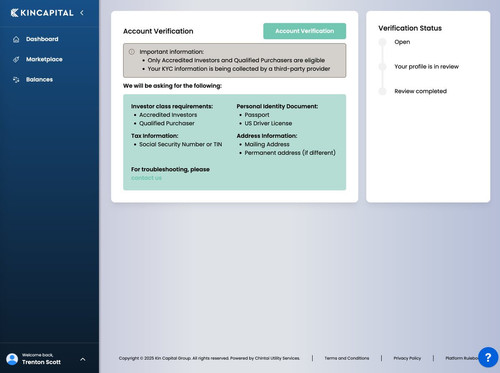500x373 pixels.
Task: Click the 'Address Information:' heading
Action: [x=267, y=136]
